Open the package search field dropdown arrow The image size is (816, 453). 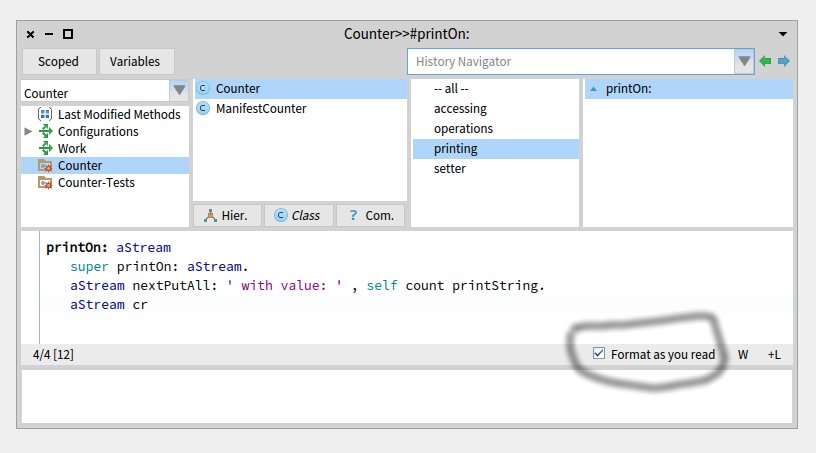179,90
